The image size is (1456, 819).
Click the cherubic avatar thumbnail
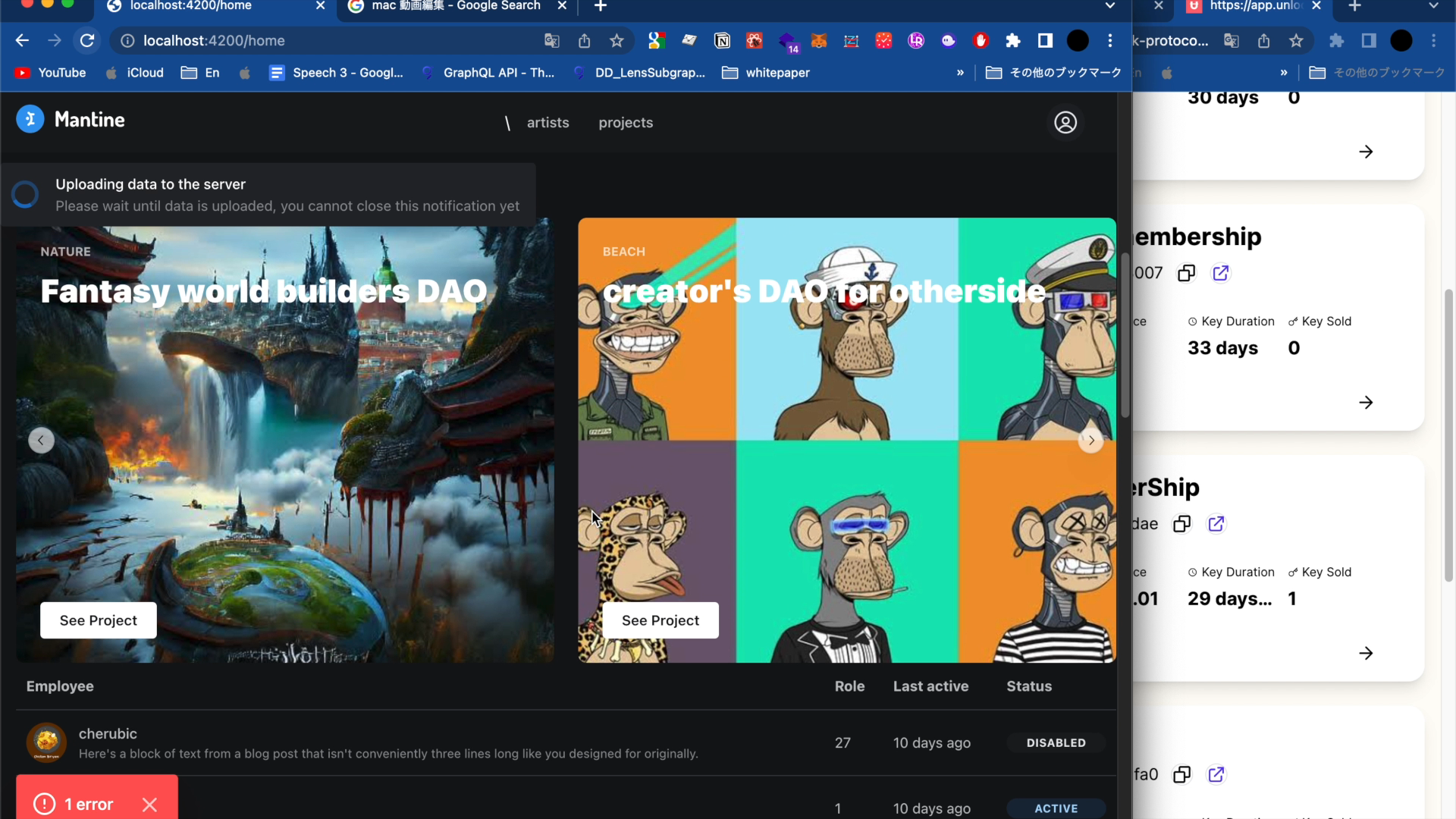click(46, 742)
